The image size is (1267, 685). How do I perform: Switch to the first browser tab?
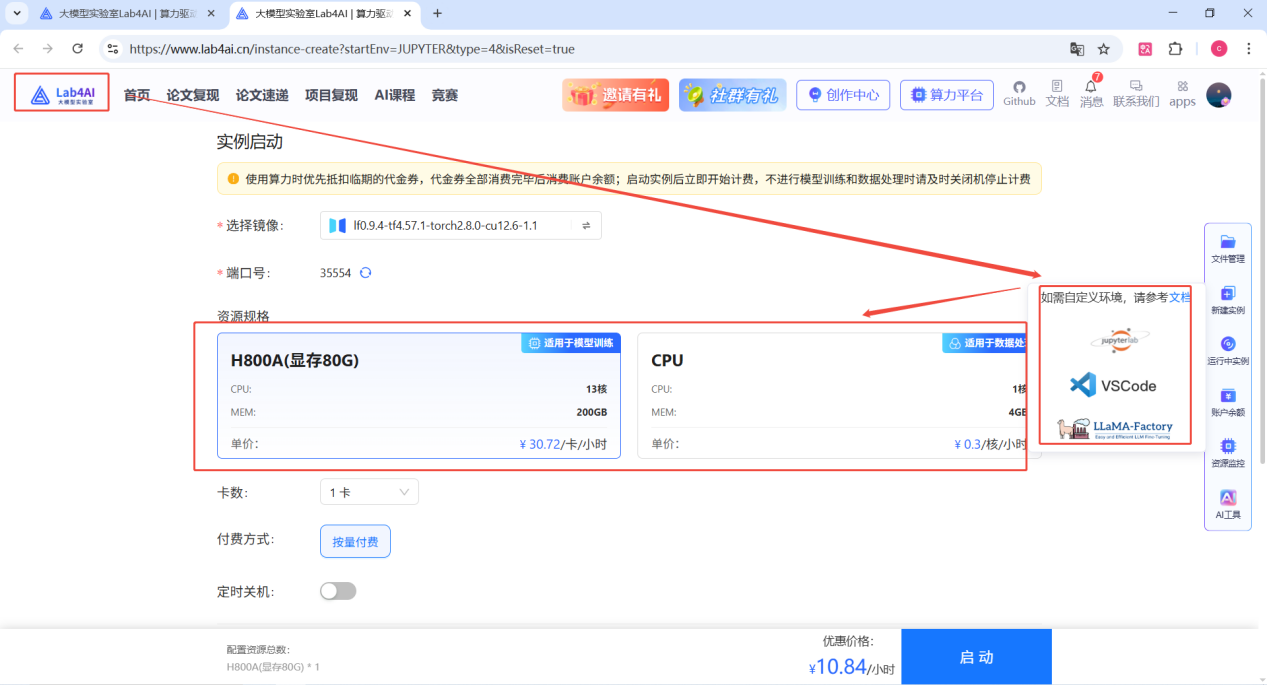point(128,14)
